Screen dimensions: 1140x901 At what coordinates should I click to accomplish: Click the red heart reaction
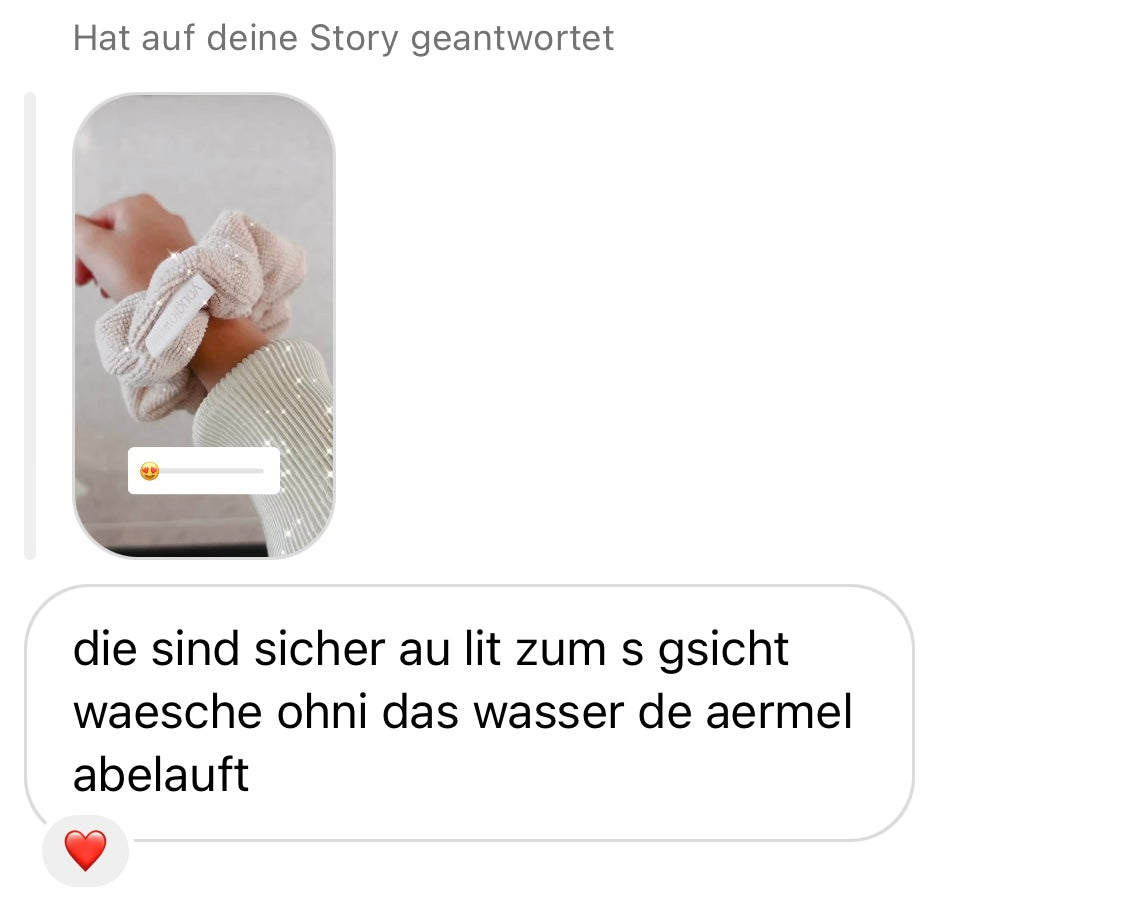coord(86,851)
